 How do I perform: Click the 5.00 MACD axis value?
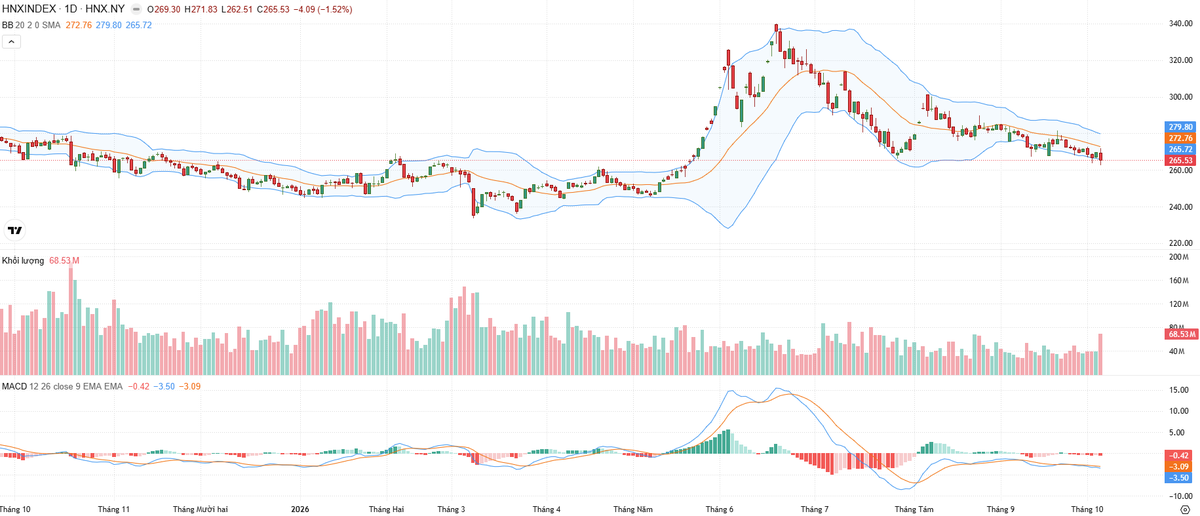click(x=1177, y=433)
